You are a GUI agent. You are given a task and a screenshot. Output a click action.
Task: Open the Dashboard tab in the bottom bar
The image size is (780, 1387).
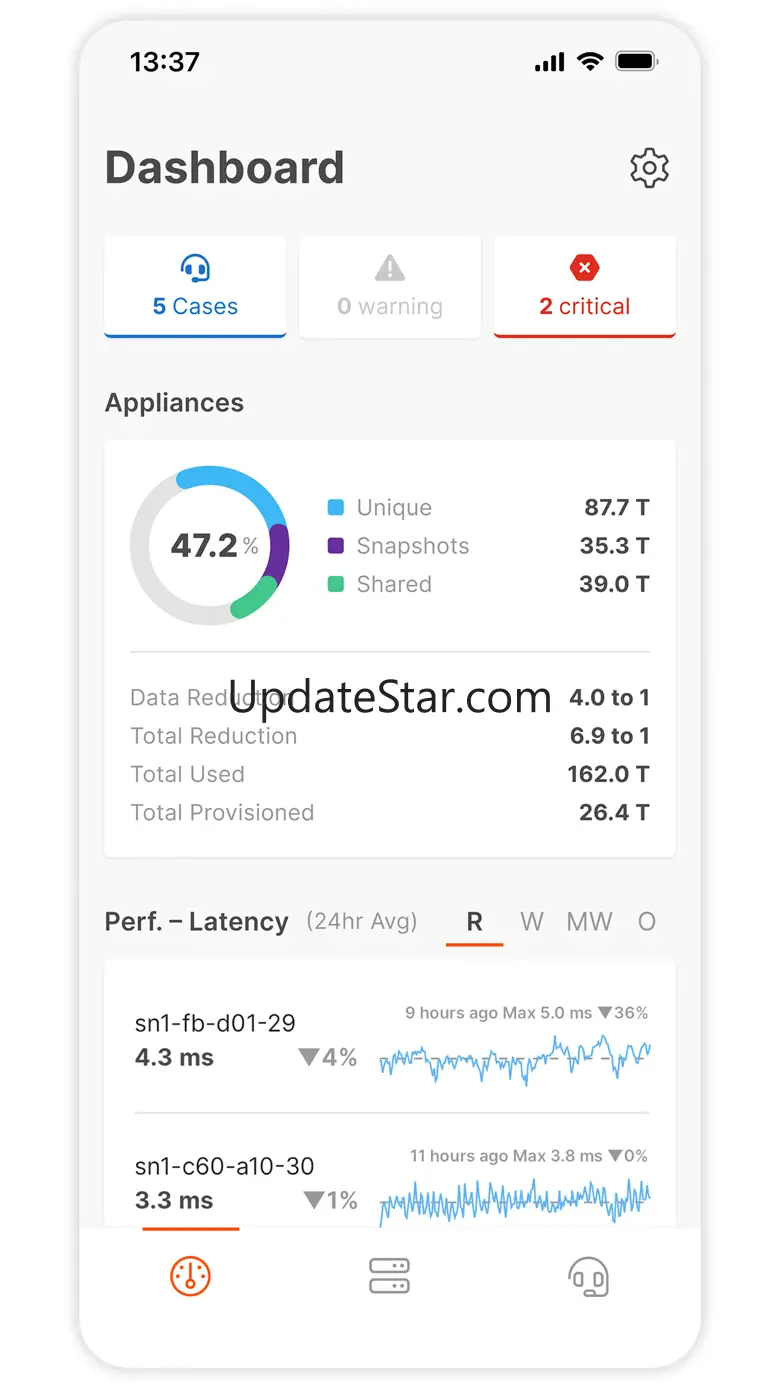point(190,1276)
